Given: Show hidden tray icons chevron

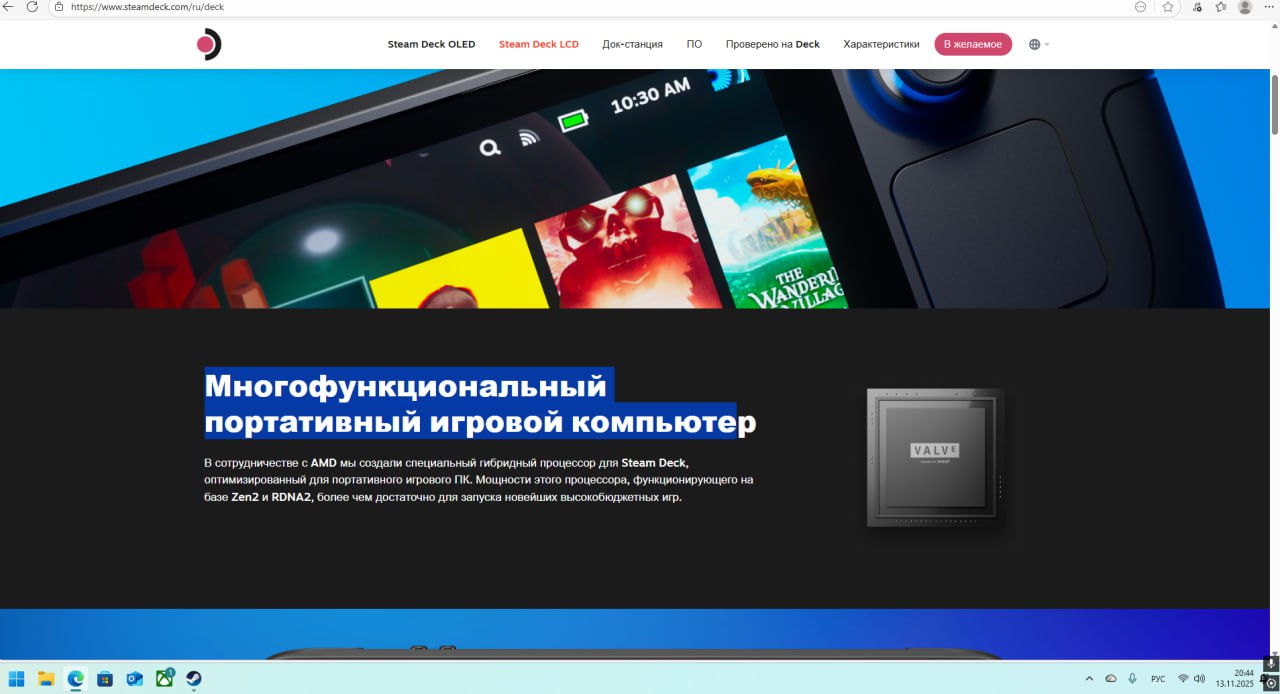Looking at the screenshot, I should point(1089,679).
